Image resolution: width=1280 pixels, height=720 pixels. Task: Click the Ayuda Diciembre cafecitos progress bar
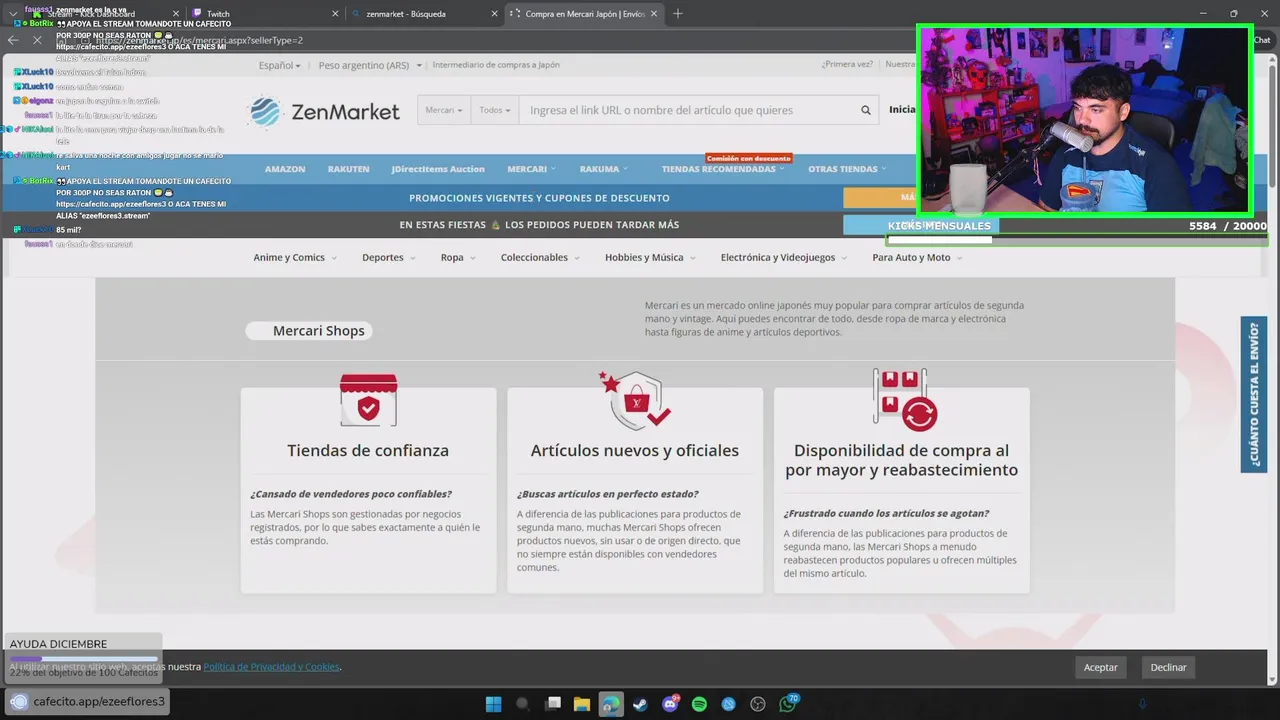(x=83, y=659)
